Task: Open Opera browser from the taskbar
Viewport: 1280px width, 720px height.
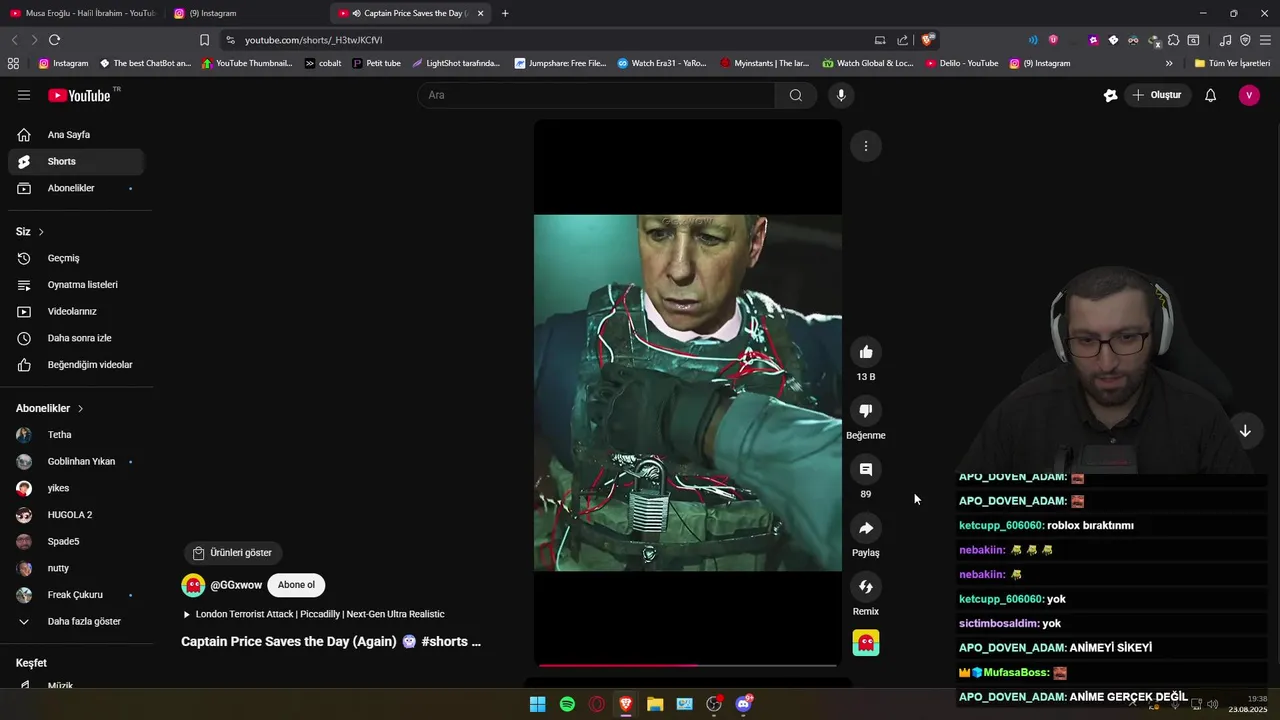Action: click(x=597, y=704)
